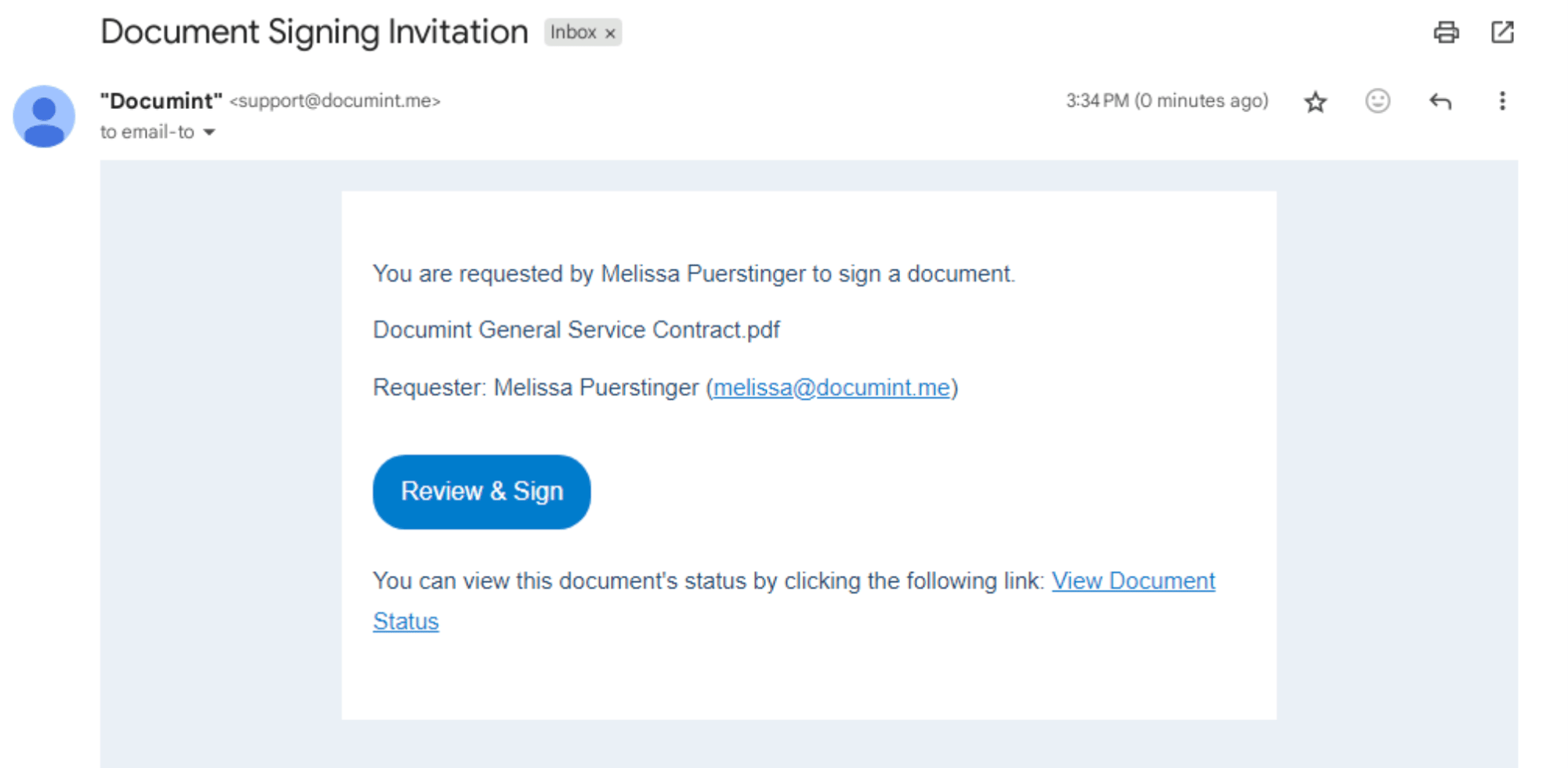
Task: Open the melissa@documint.me email link
Action: tap(831, 388)
